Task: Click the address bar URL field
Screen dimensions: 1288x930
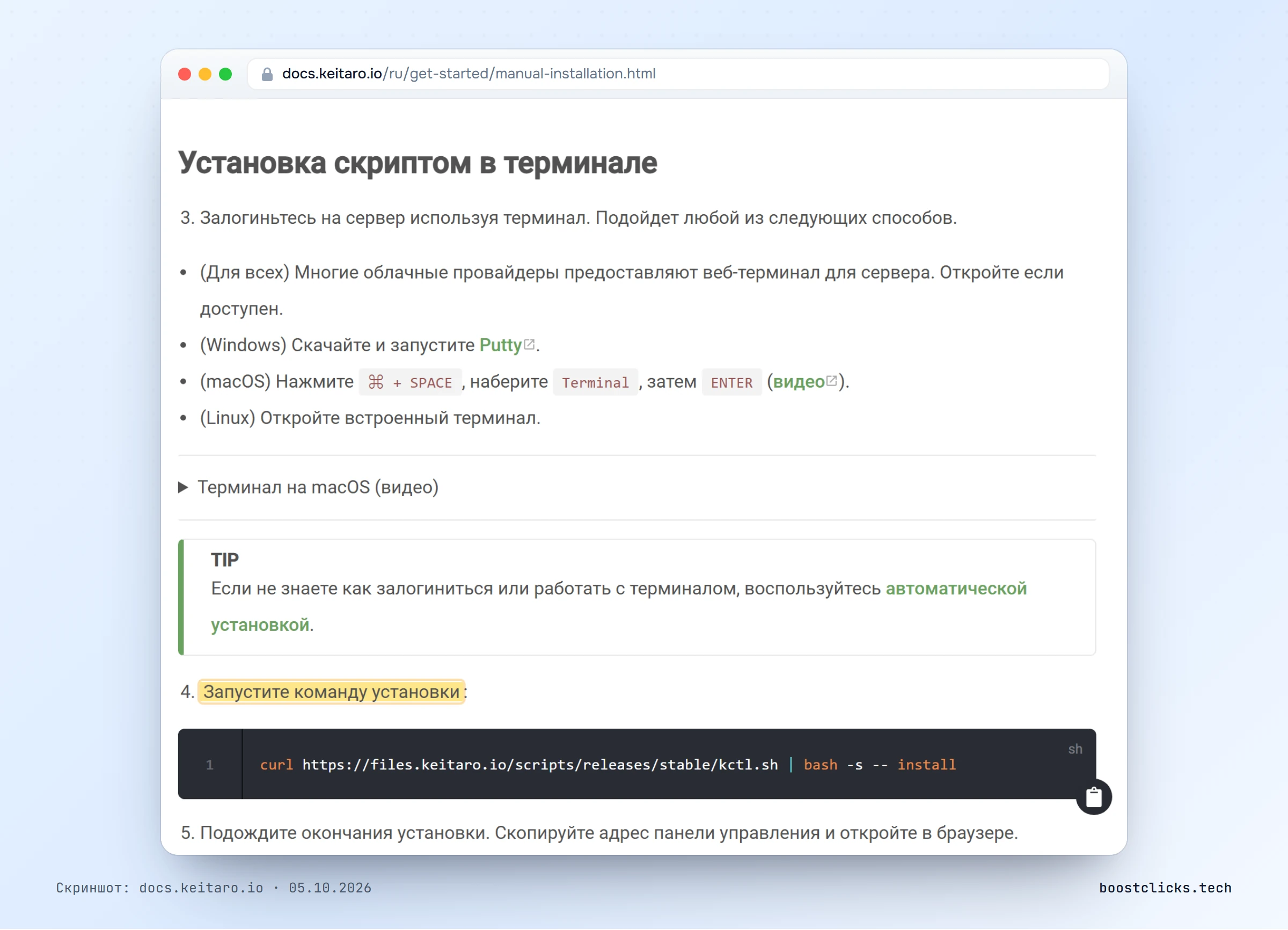Action: pos(678,74)
